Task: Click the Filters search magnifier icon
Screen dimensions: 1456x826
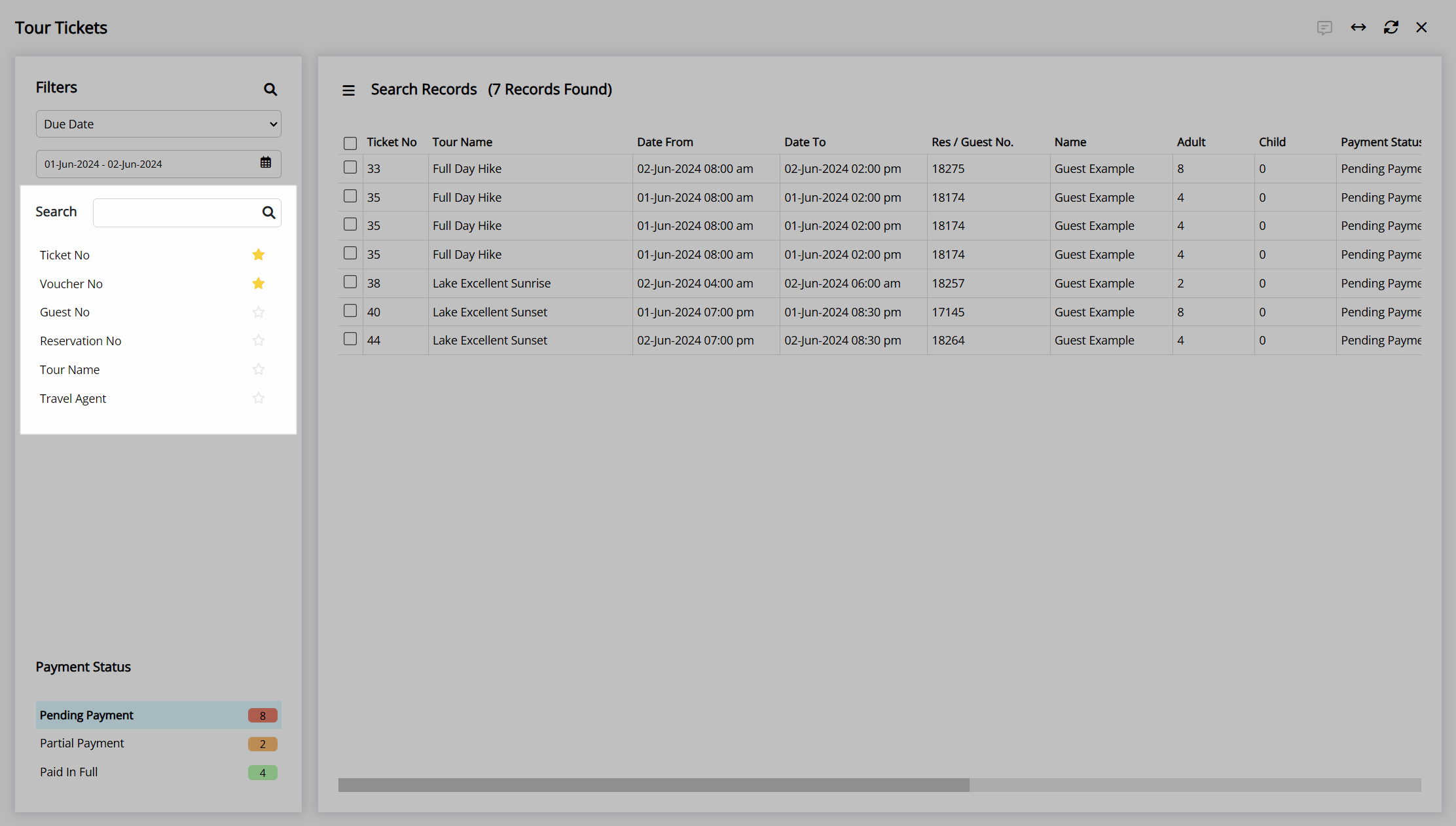Action: click(270, 89)
